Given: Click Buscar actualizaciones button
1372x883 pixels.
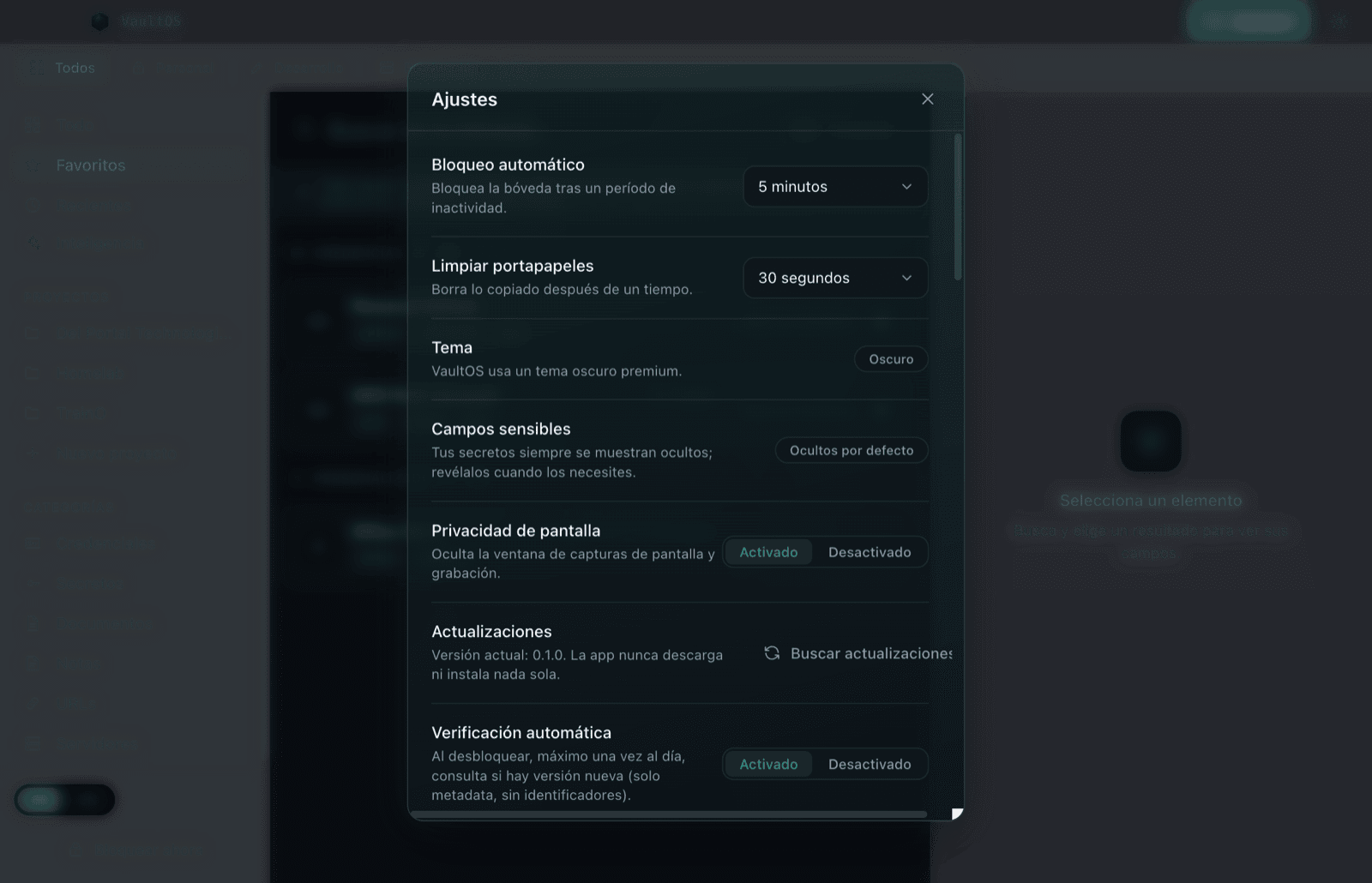Looking at the screenshot, I should point(857,653).
